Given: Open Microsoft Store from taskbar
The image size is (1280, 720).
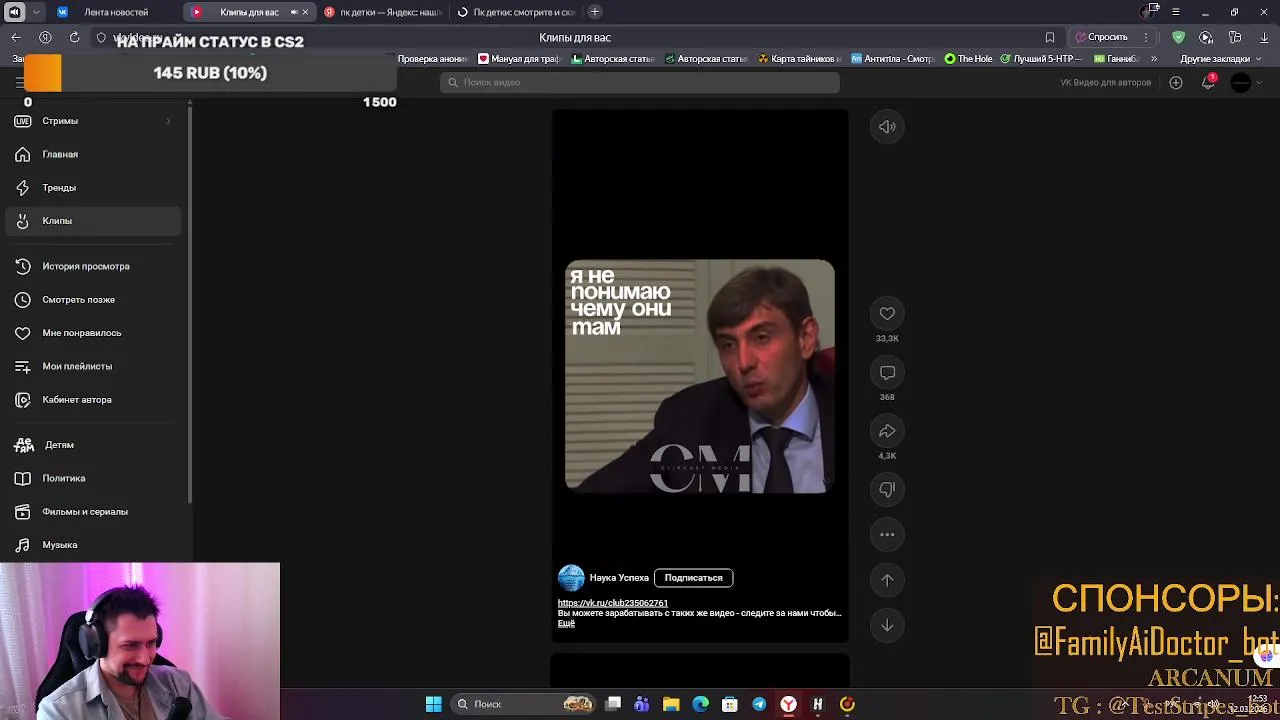Looking at the screenshot, I should coord(730,704).
